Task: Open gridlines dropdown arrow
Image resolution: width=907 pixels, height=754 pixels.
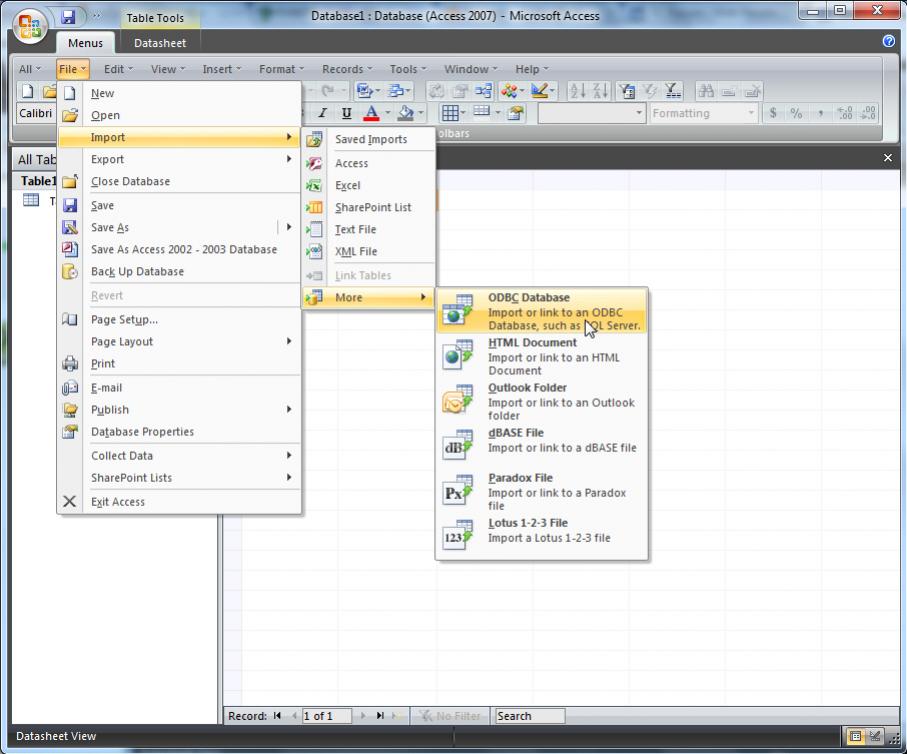Action: tap(463, 113)
